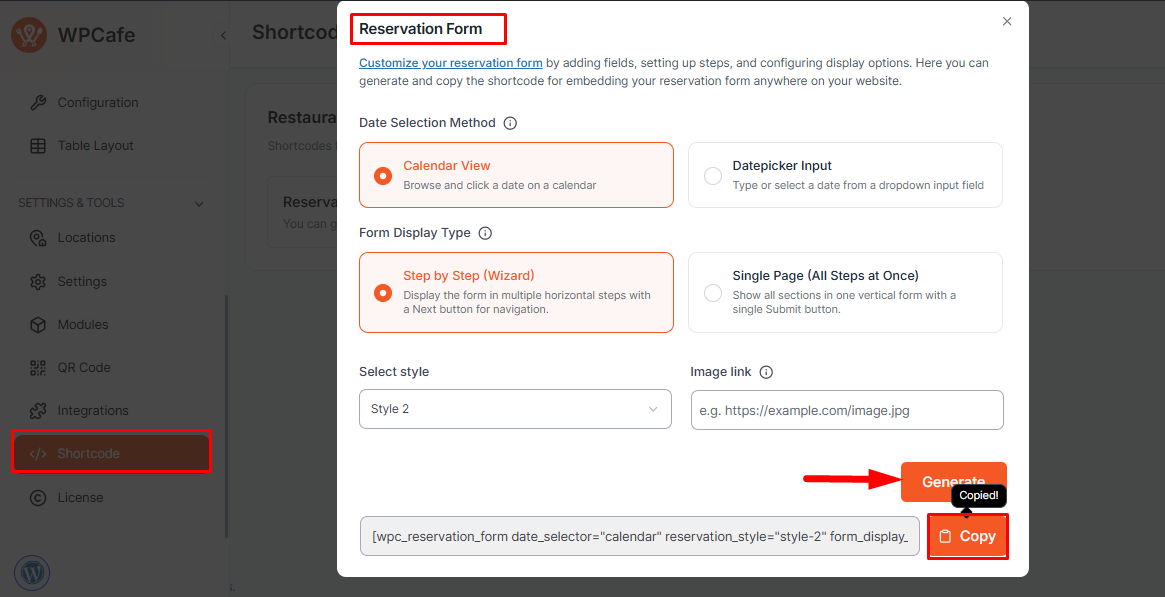Image resolution: width=1165 pixels, height=597 pixels.
Task: Click the WPCafe logo icon
Action: tap(28, 36)
